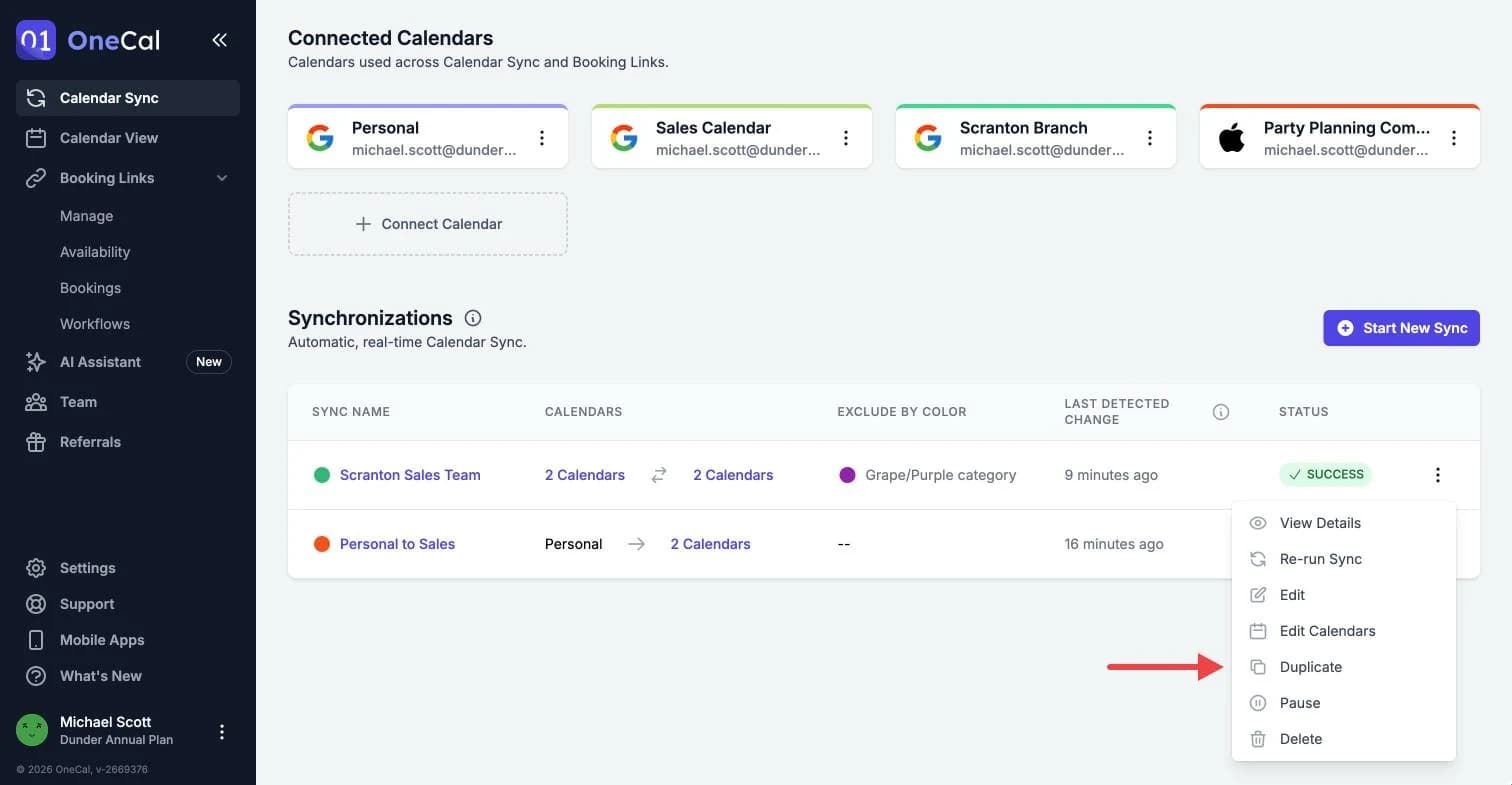
Task: Click the Apple icon on Party Planning card
Action: [x=1232, y=138]
